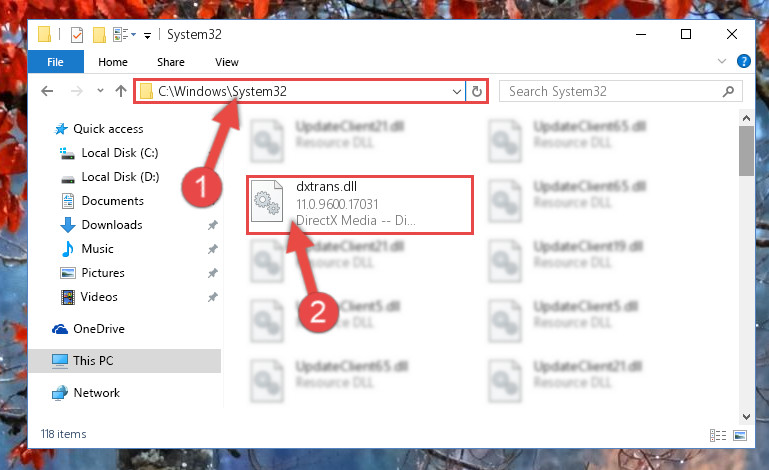The width and height of the screenshot is (769, 470).
Task: Select the dxtrans.dll file
Action: pos(359,205)
